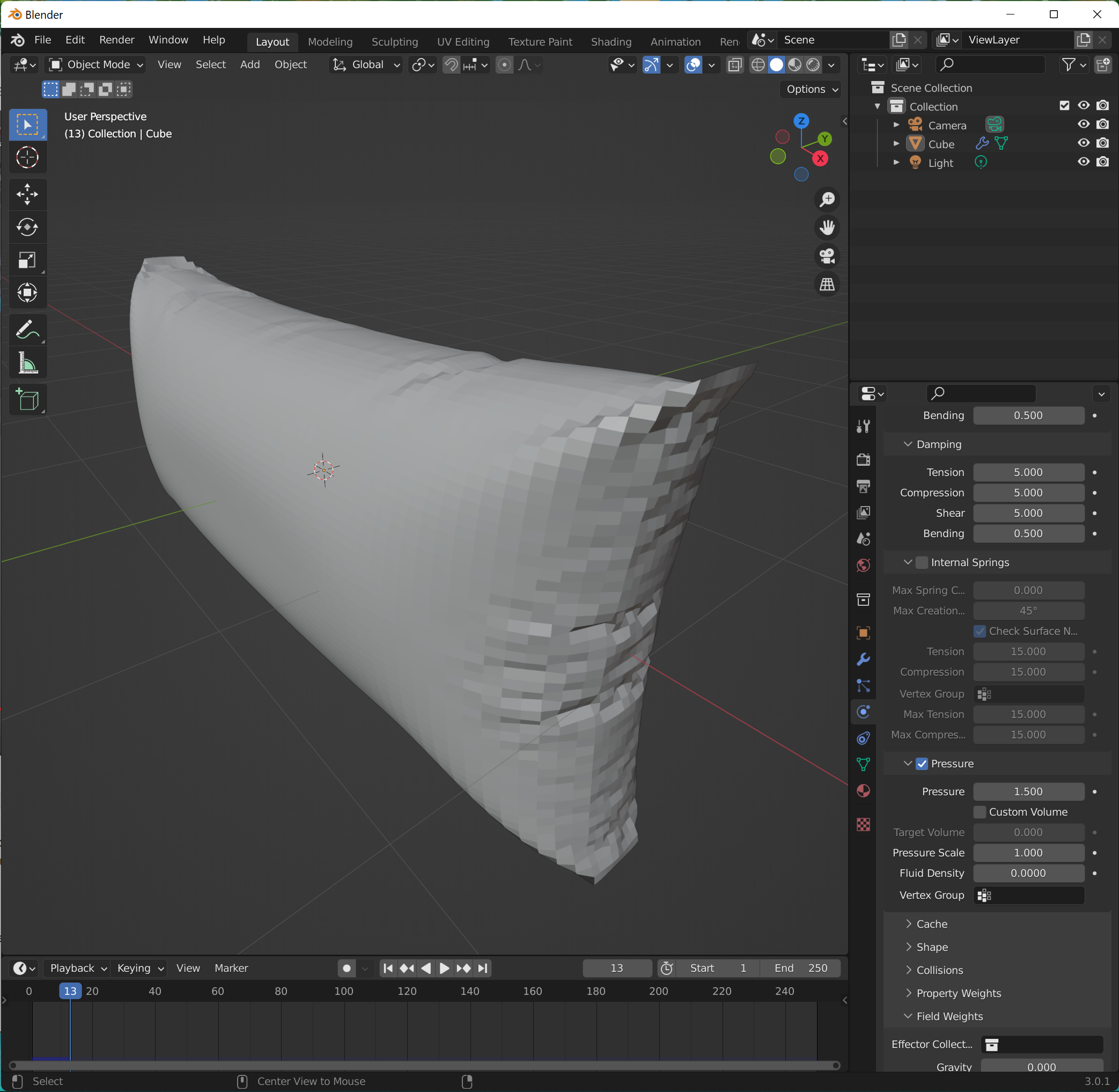Choose the Add Cube tool
This screenshot has height=1092, width=1119.
tap(27, 400)
